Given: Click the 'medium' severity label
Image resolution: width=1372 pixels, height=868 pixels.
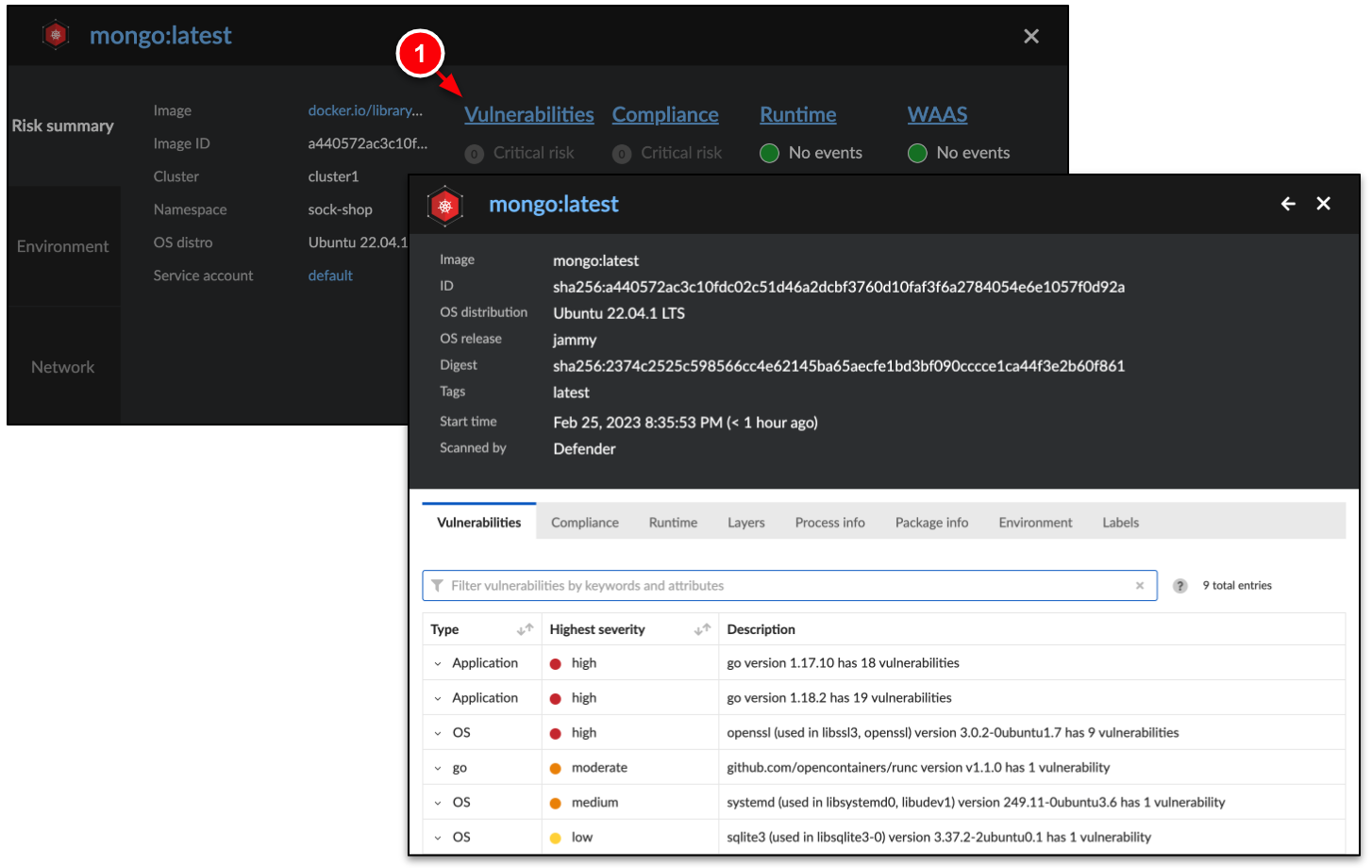Looking at the screenshot, I should (x=595, y=803).
